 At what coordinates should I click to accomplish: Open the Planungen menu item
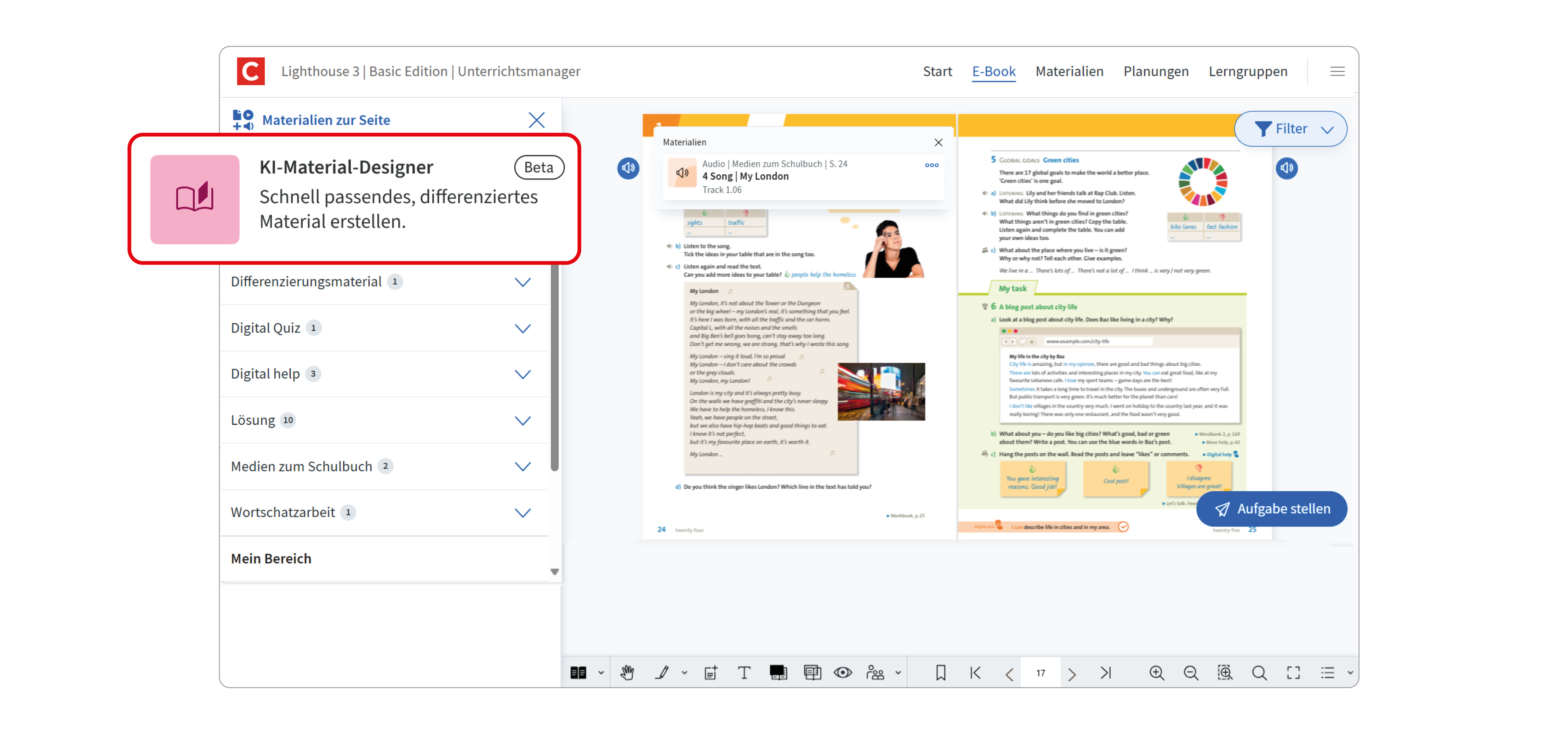(x=1156, y=71)
